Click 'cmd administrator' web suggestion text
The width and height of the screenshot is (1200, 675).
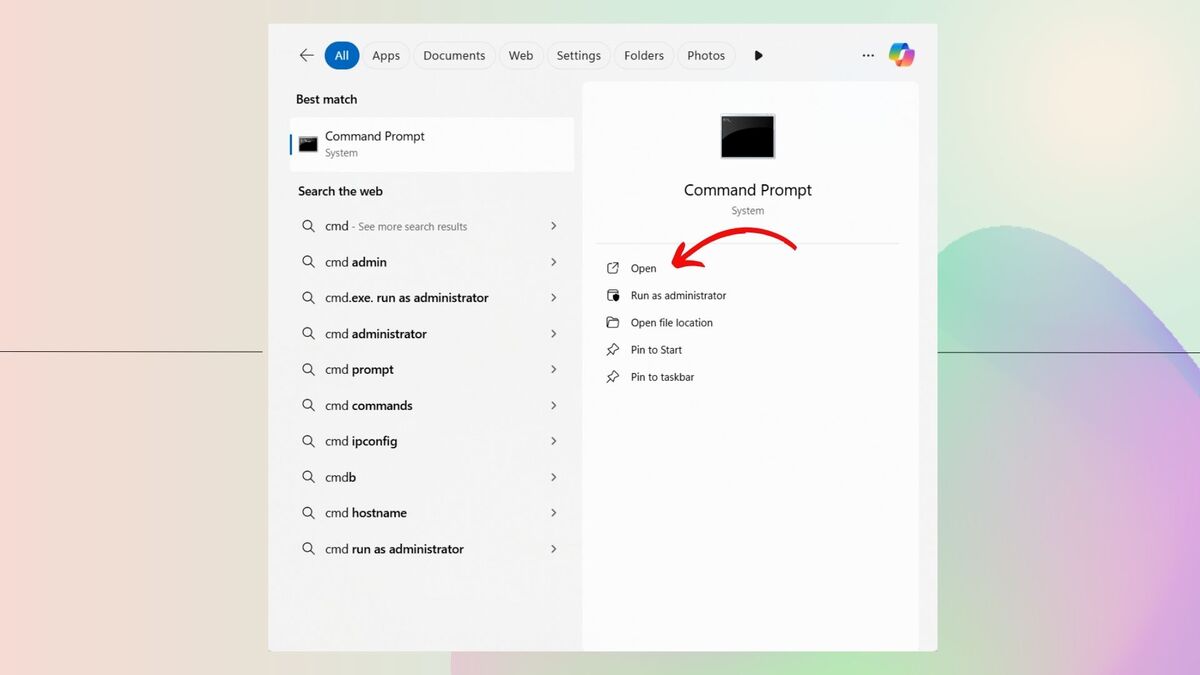(376, 334)
